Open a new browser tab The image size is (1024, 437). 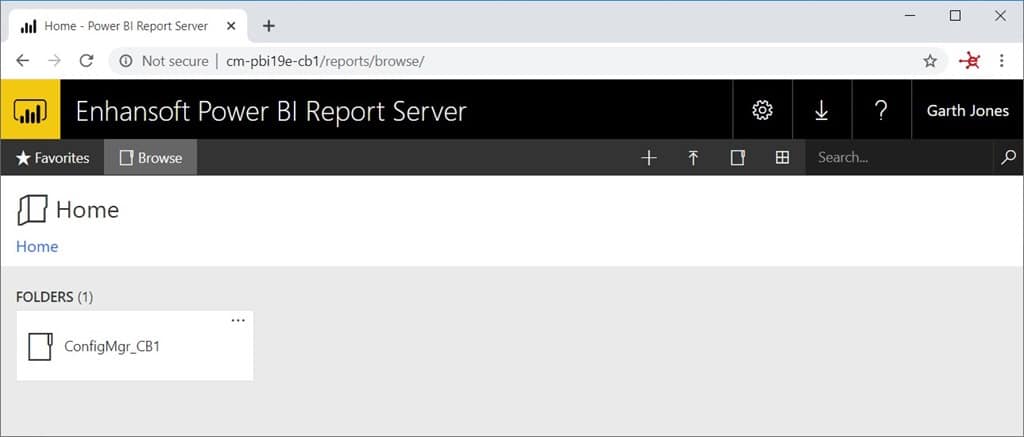(x=268, y=26)
